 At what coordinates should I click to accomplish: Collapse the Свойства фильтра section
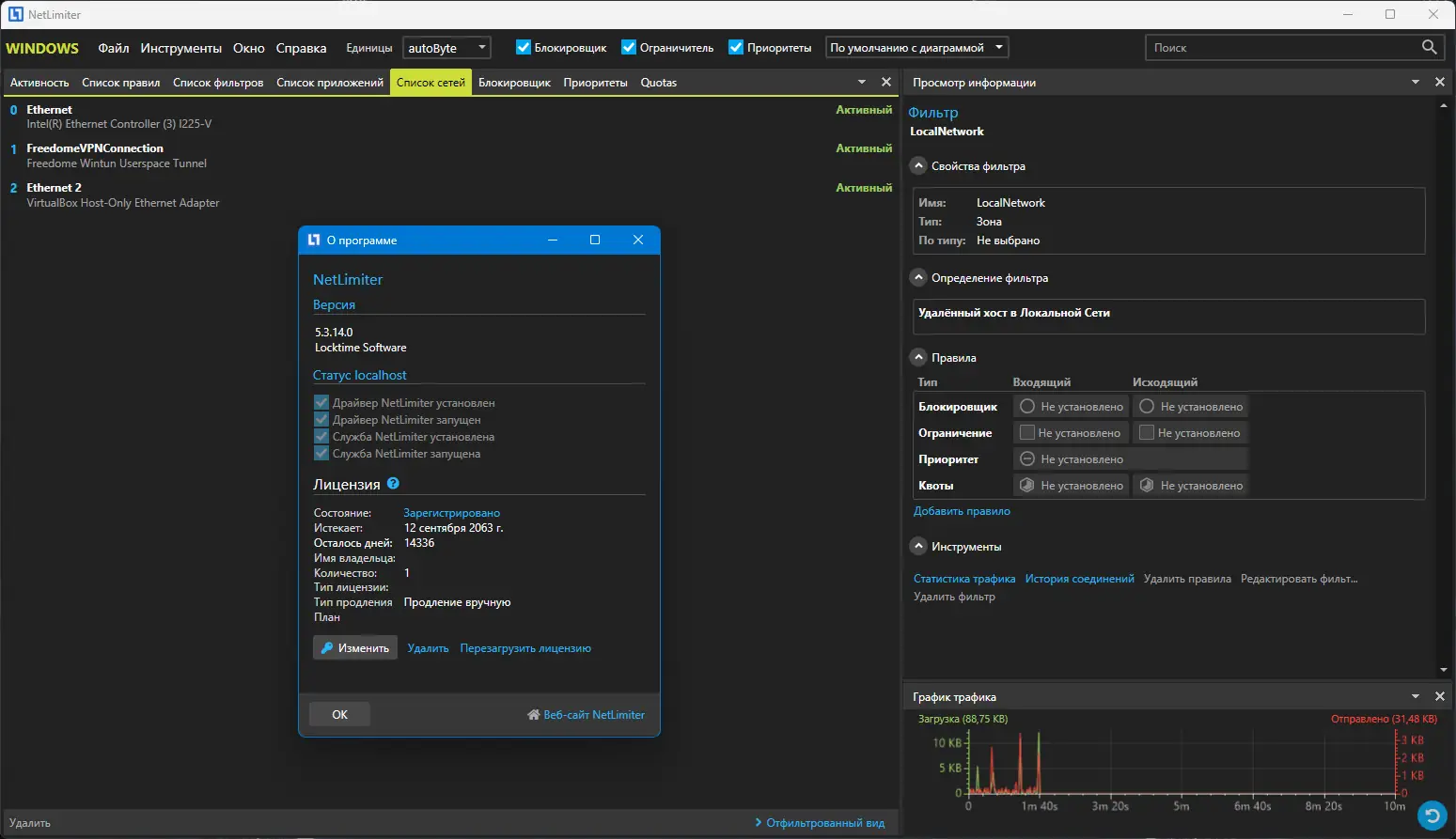point(919,166)
